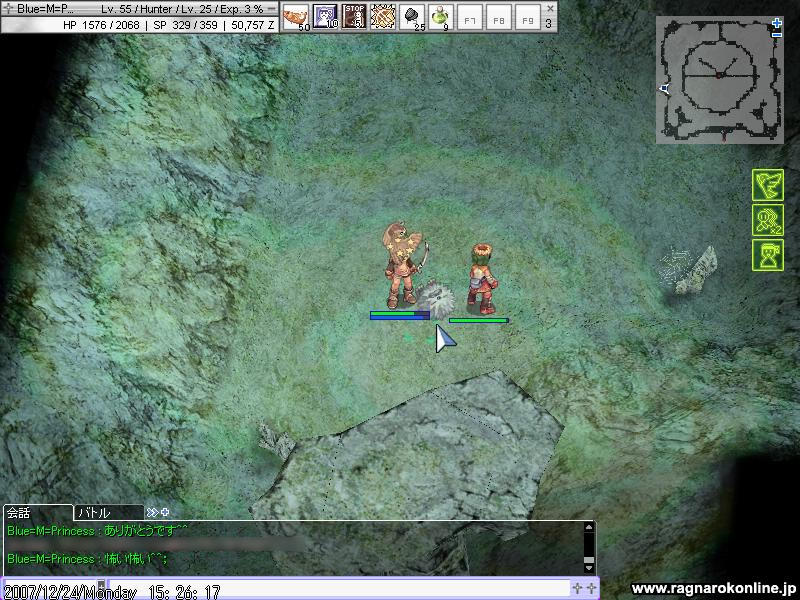Minimize the basic info status window
Screen dimensions: 800x600
(x=272, y=9)
